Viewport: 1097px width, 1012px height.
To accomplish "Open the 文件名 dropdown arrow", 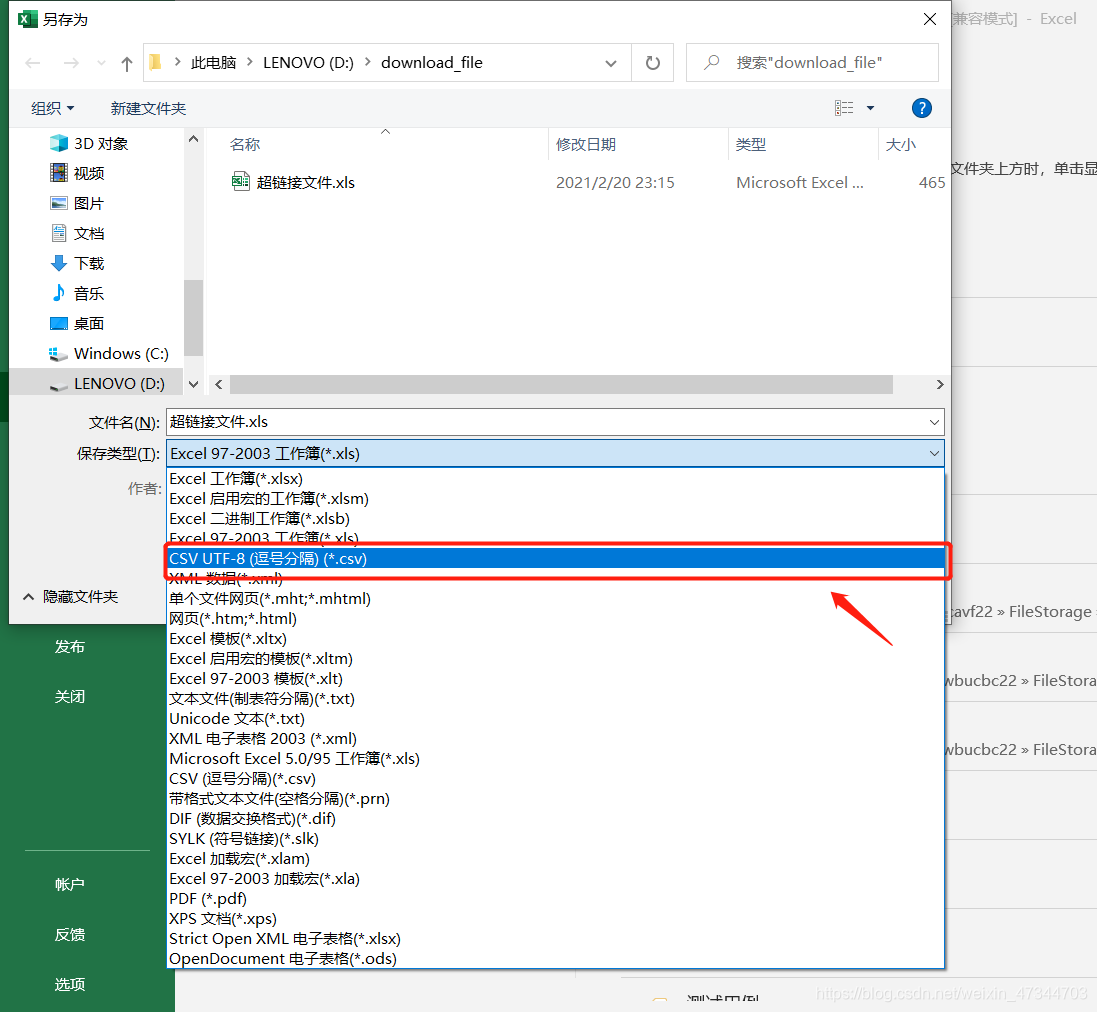I will tap(934, 422).
